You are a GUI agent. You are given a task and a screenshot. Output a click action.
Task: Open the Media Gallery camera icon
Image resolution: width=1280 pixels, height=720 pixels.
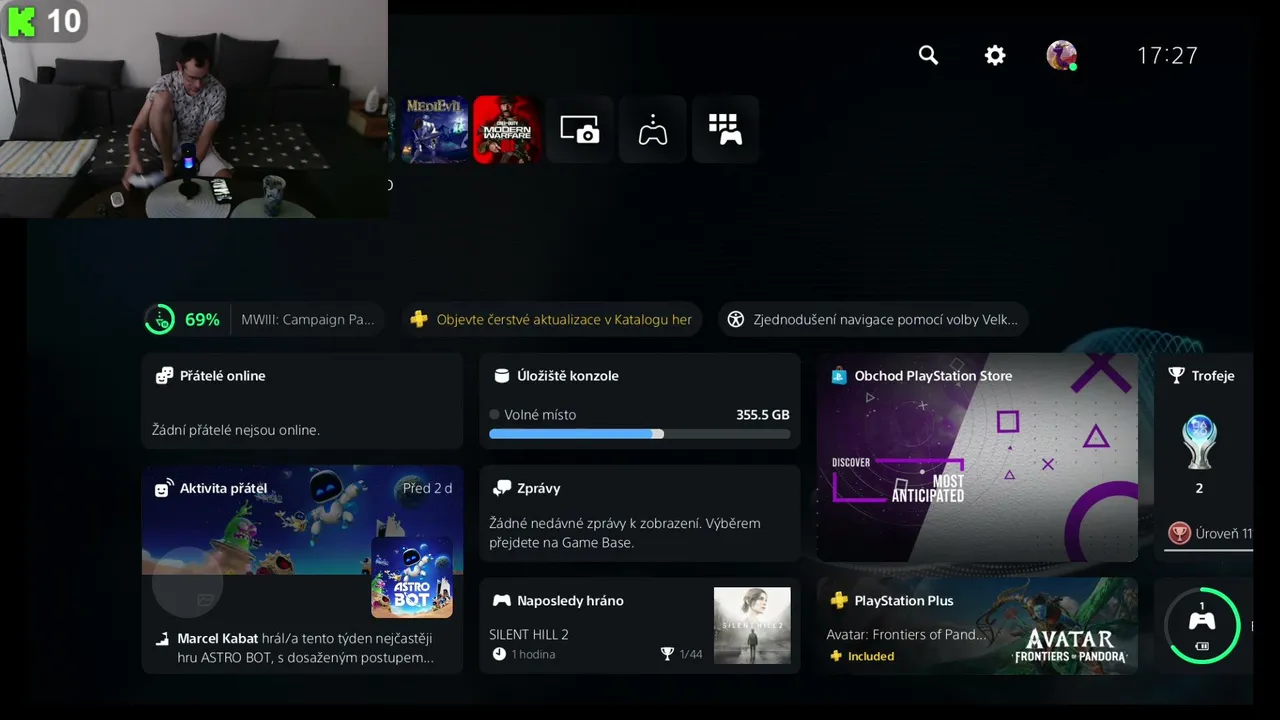click(x=580, y=129)
